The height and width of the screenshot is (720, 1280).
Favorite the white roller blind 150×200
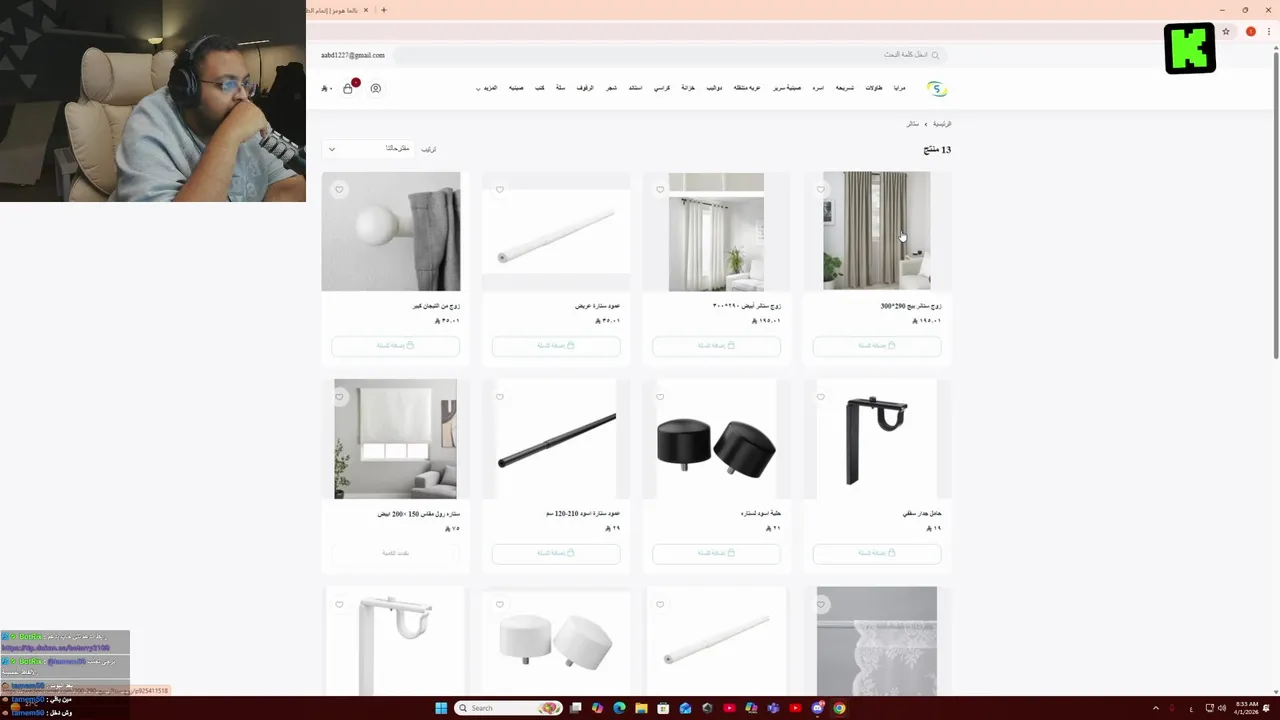[339, 397]
